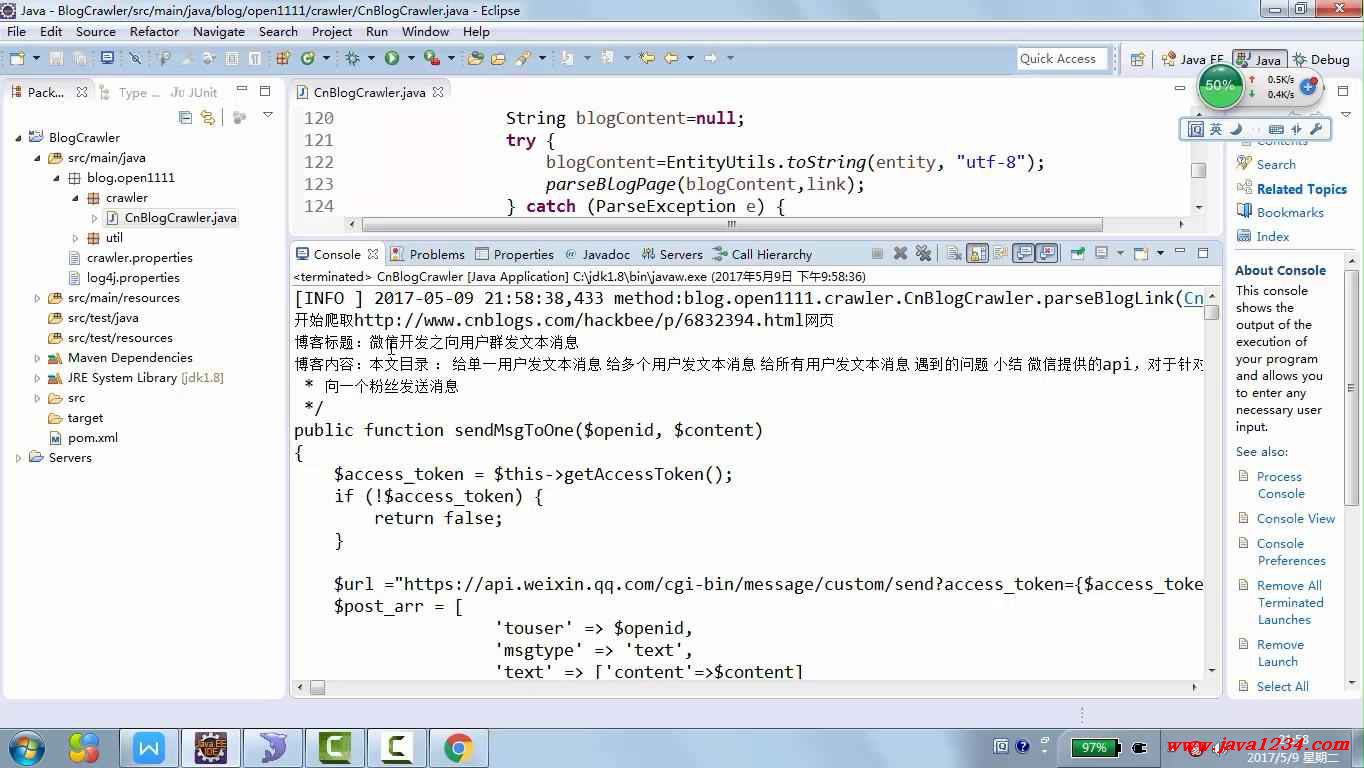Expand the Servers node in Package Explorer
This screenshot has height=768, width=1364.
point(19,458)
